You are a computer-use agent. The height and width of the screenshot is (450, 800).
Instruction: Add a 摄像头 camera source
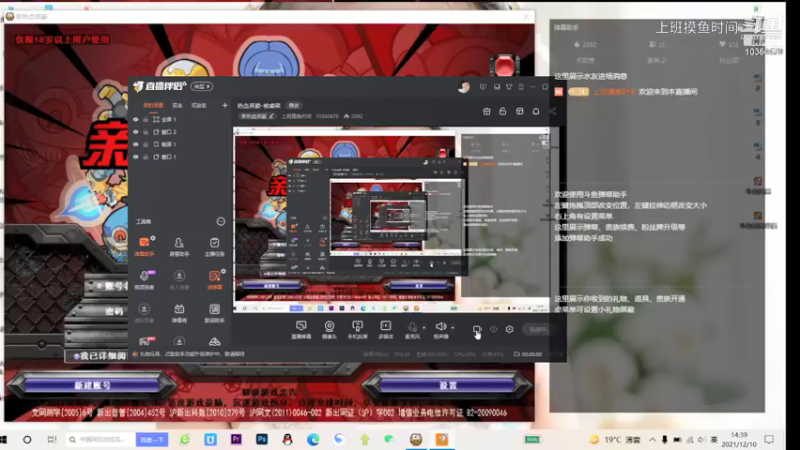pyautogui.click(x=330, y=329)
